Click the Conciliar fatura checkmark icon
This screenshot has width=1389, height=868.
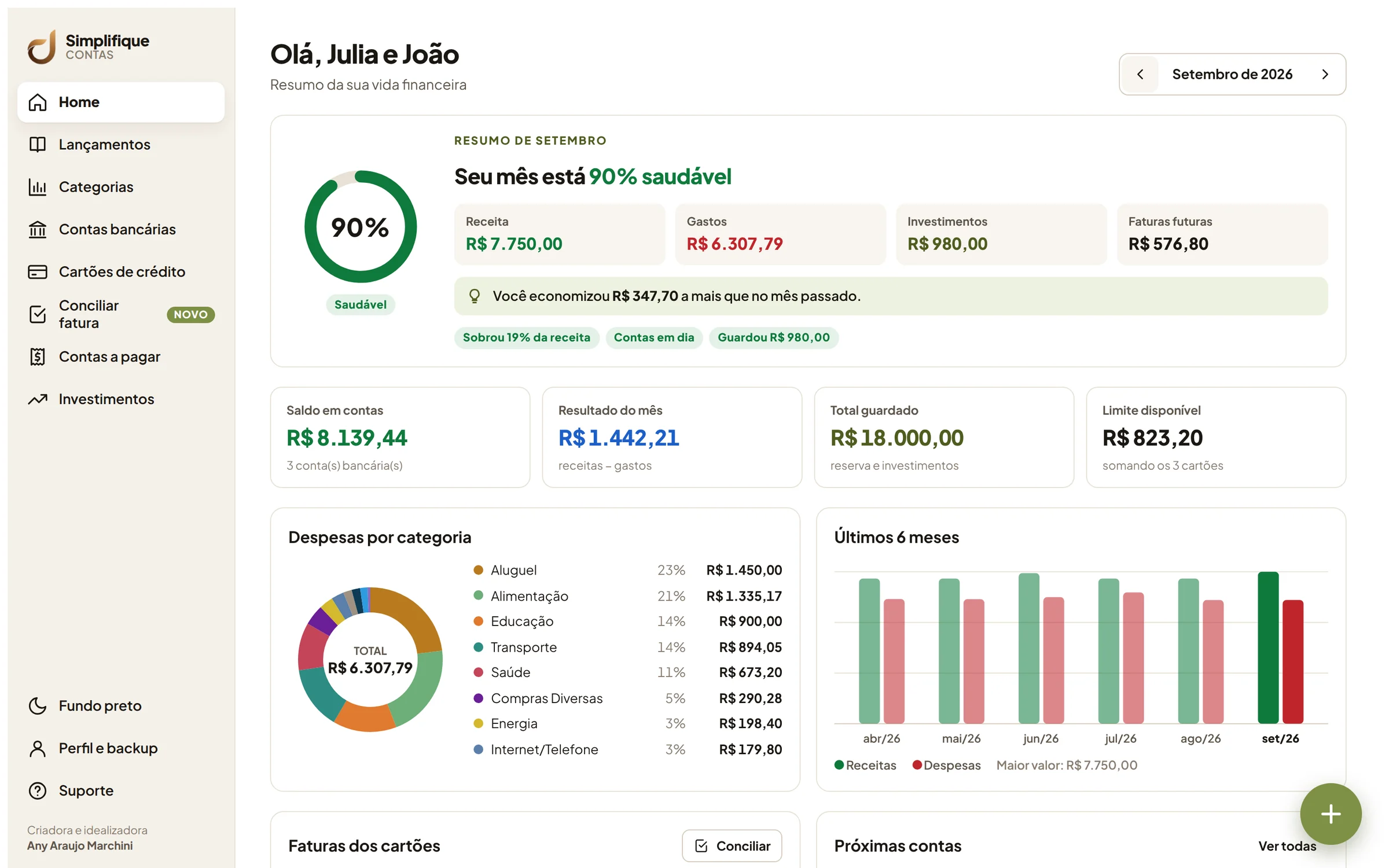tap(38, 314)
